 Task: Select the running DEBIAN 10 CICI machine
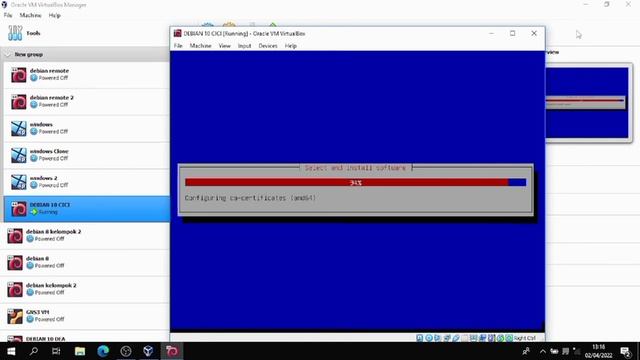(x=87, y=209)
